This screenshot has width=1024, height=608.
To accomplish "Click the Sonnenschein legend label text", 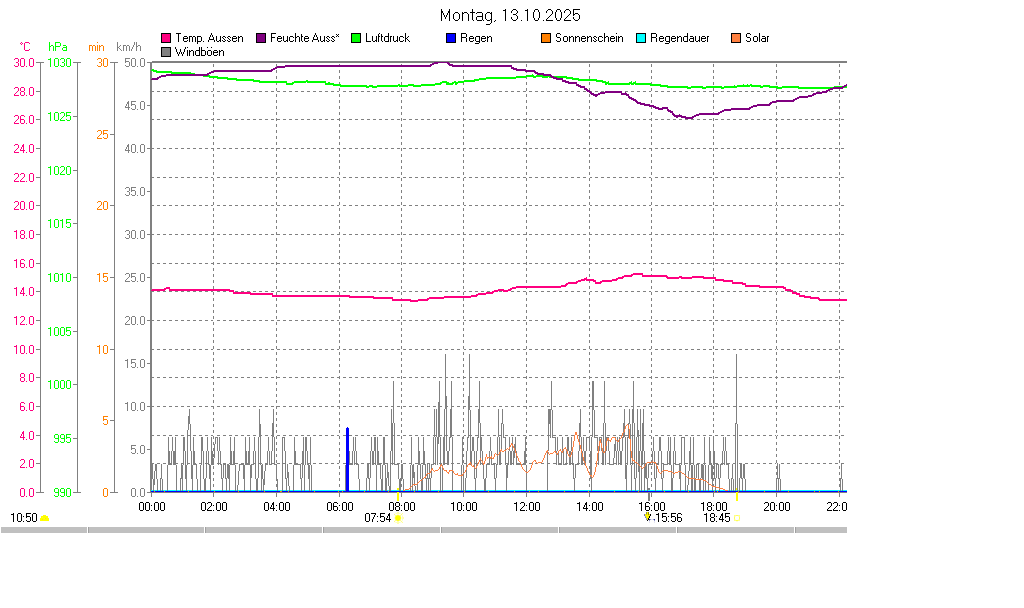I will point(589,38).
